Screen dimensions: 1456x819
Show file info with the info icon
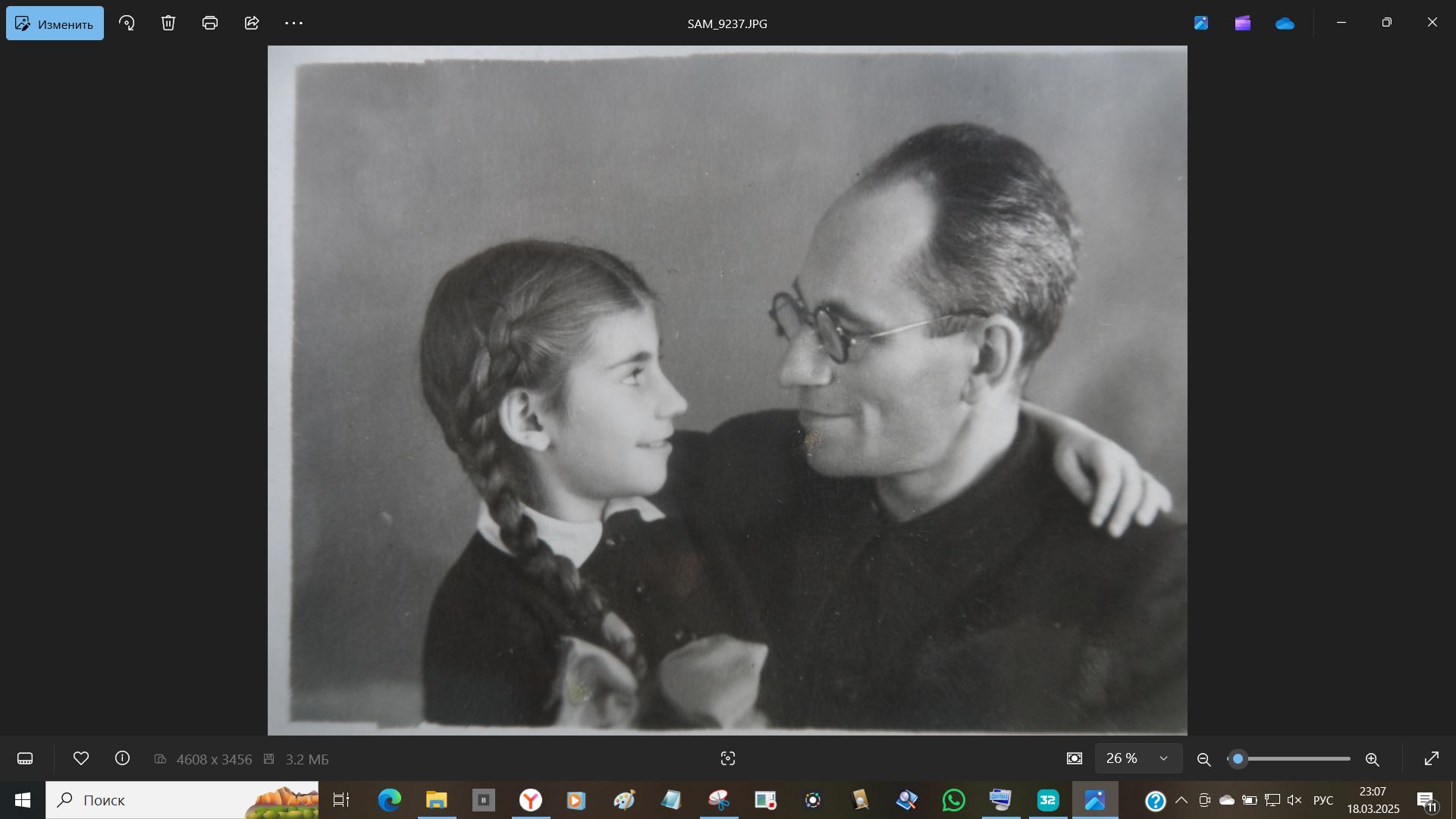[x=122, y=758]
